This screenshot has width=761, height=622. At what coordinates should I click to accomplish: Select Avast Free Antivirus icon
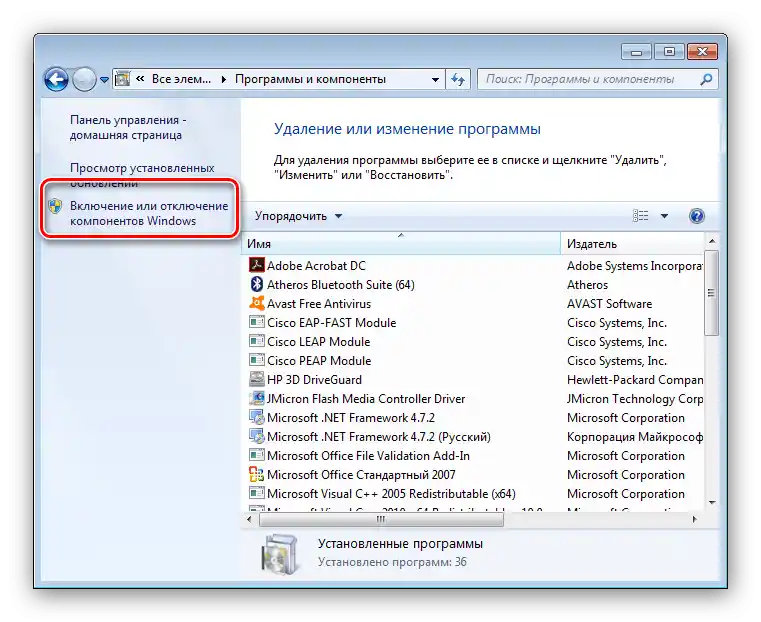(256, 303)
